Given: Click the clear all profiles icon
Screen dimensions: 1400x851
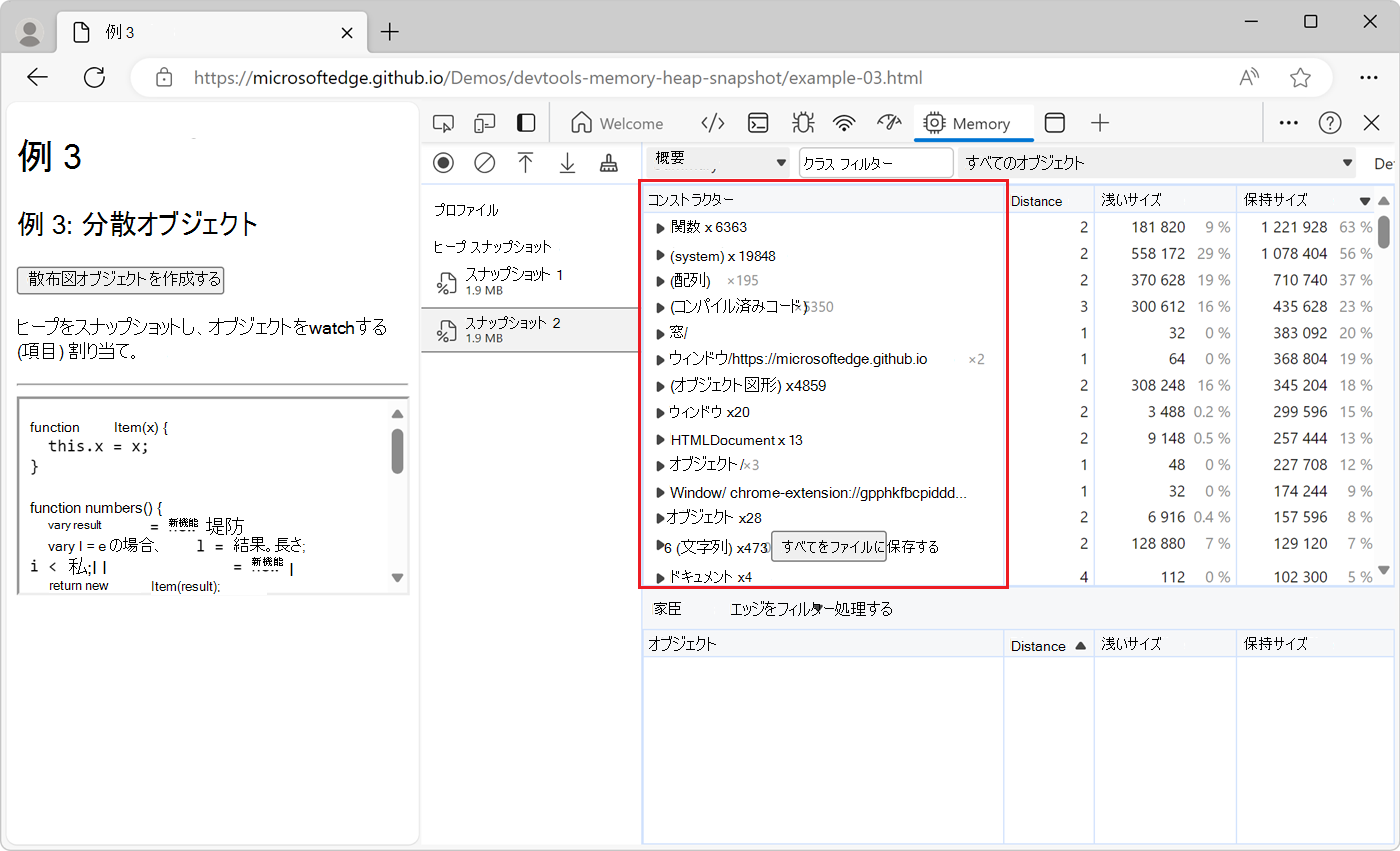Looking at the screenshot, I should pos(485,163).
